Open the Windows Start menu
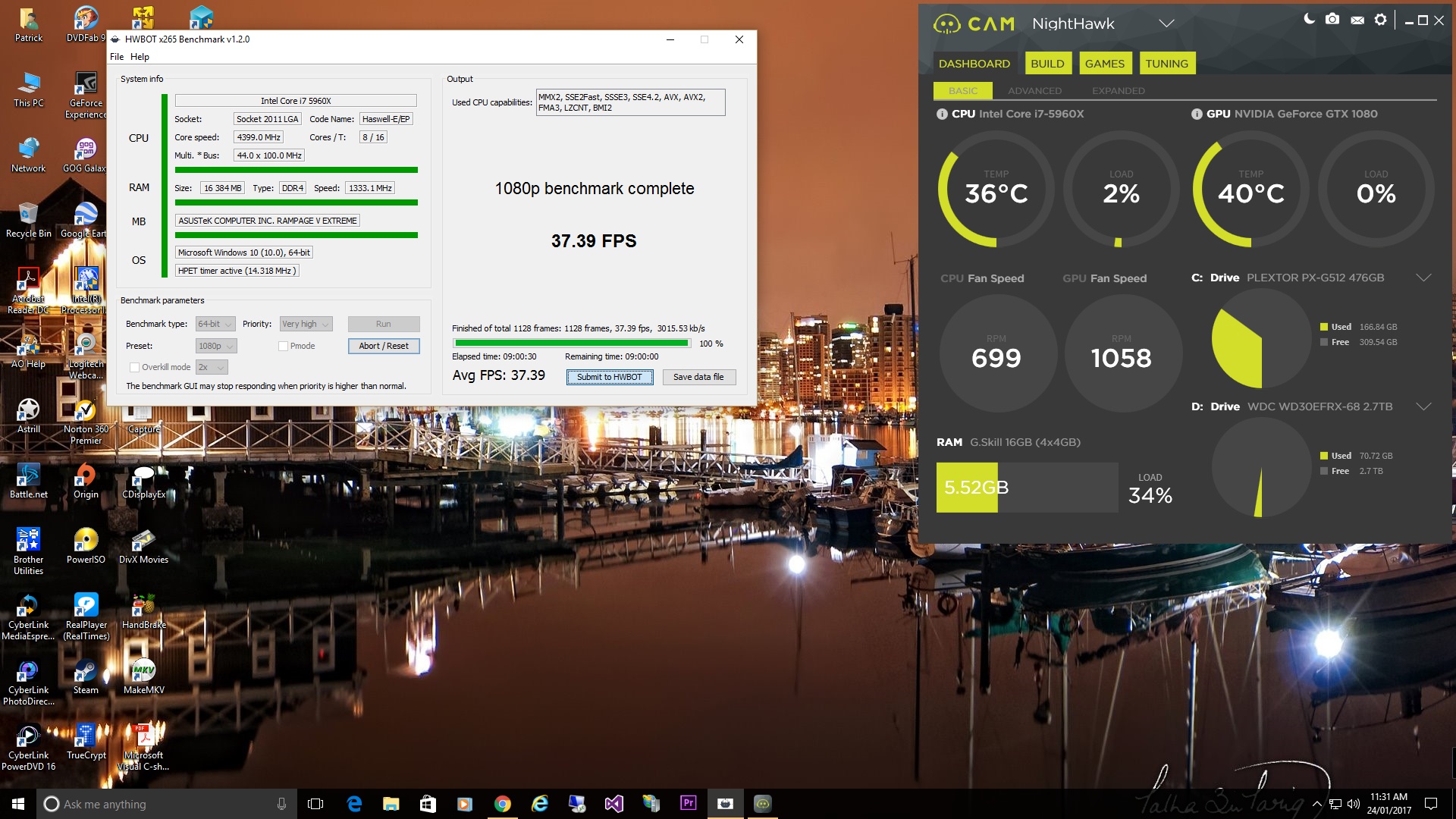Viewport: 1456px width, 819px height. [x=18, y=804]
